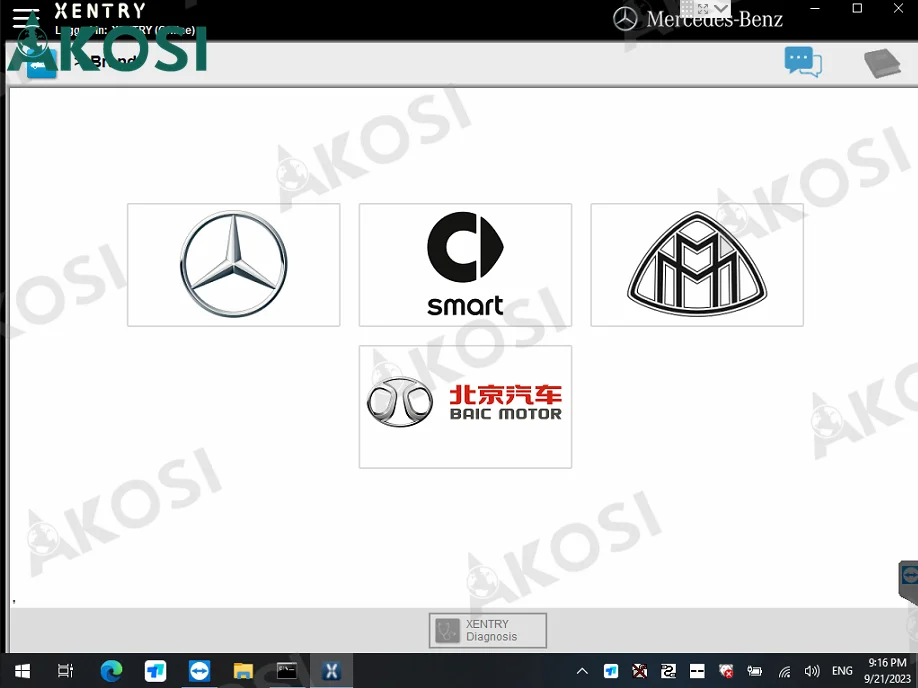Launch Microsoft Edge from the taskbar
Viewport: 918px width, 688px height.
point(111,671)
